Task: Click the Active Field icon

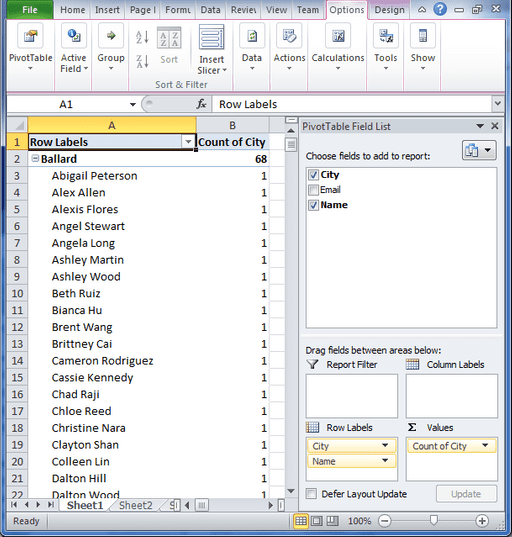Action: [x=74, y=35]
